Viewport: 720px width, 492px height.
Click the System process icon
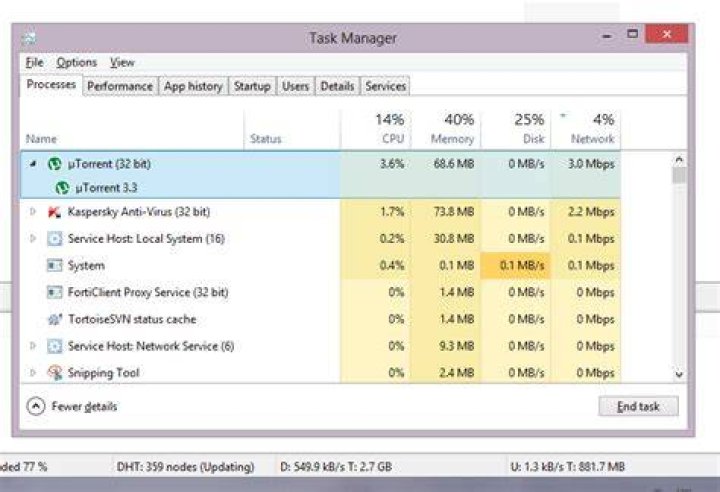(x=54, y=266)
